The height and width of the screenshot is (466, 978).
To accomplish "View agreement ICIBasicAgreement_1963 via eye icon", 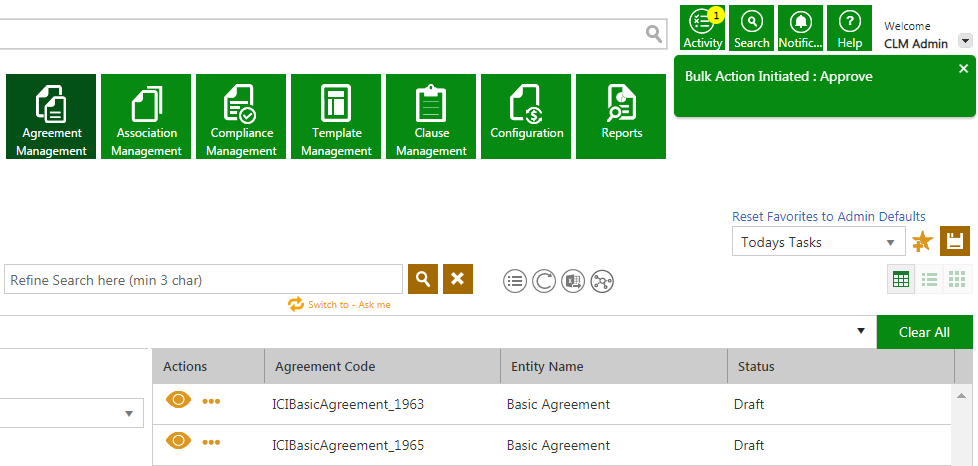I will coord(178,400).
